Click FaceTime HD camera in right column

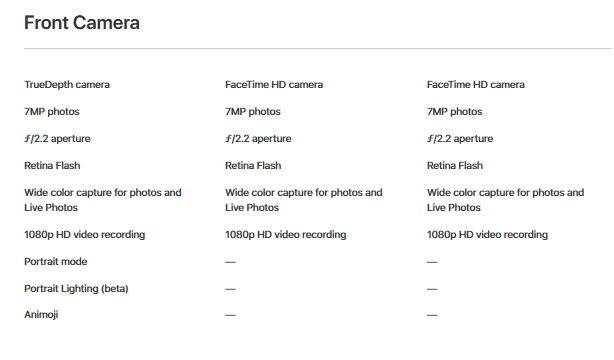coord(475,85)
